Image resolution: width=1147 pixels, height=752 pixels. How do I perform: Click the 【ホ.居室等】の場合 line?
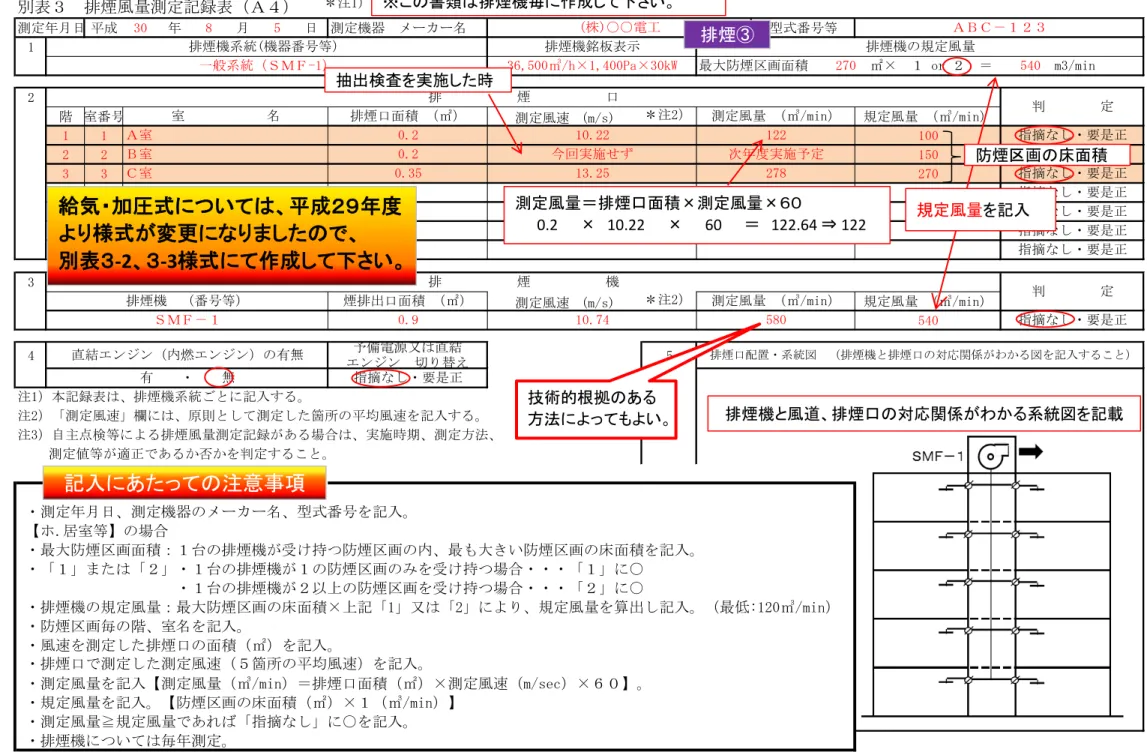(x=98, y=531)
